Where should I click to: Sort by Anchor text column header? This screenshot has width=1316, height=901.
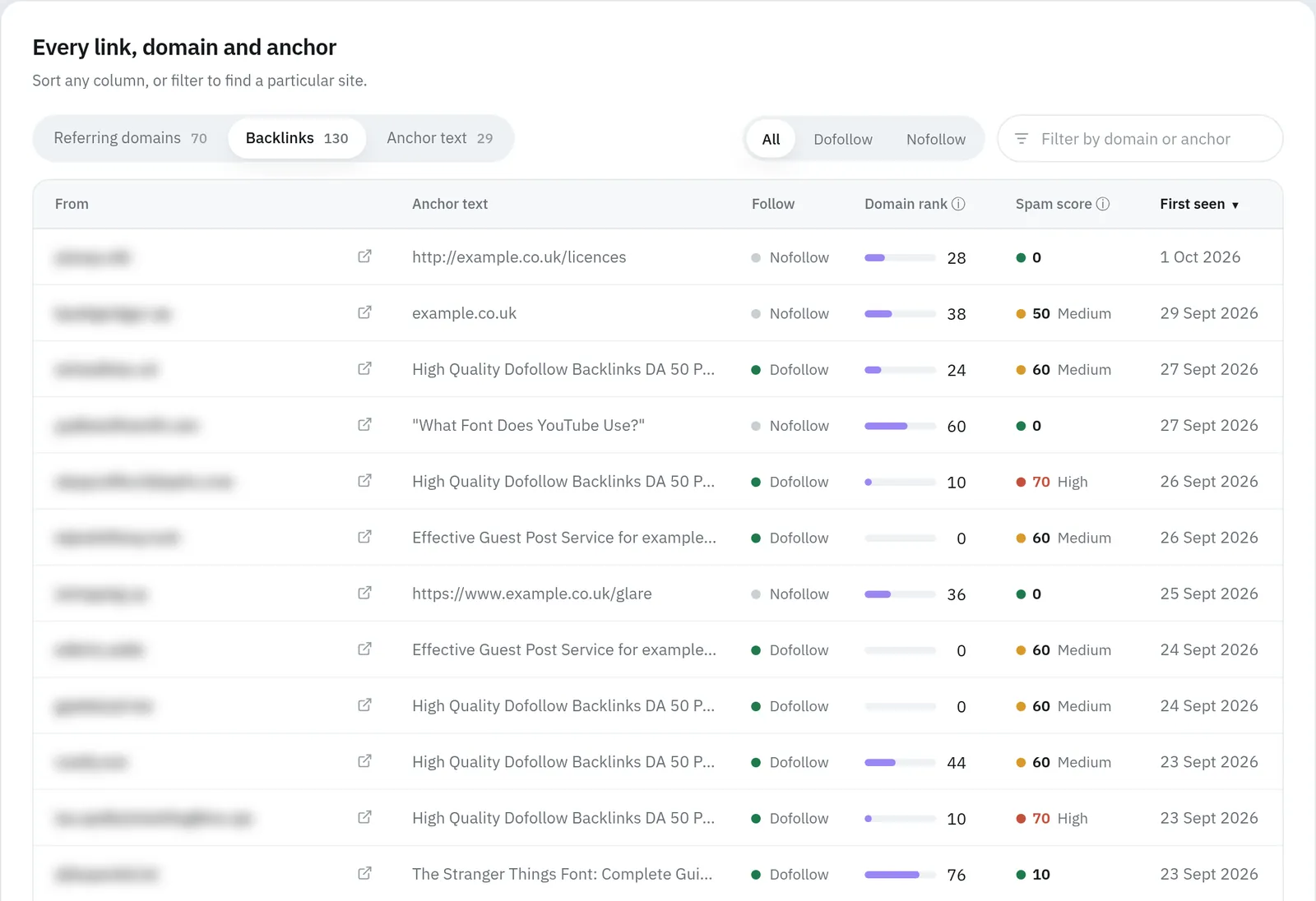[x=450, y=204]
